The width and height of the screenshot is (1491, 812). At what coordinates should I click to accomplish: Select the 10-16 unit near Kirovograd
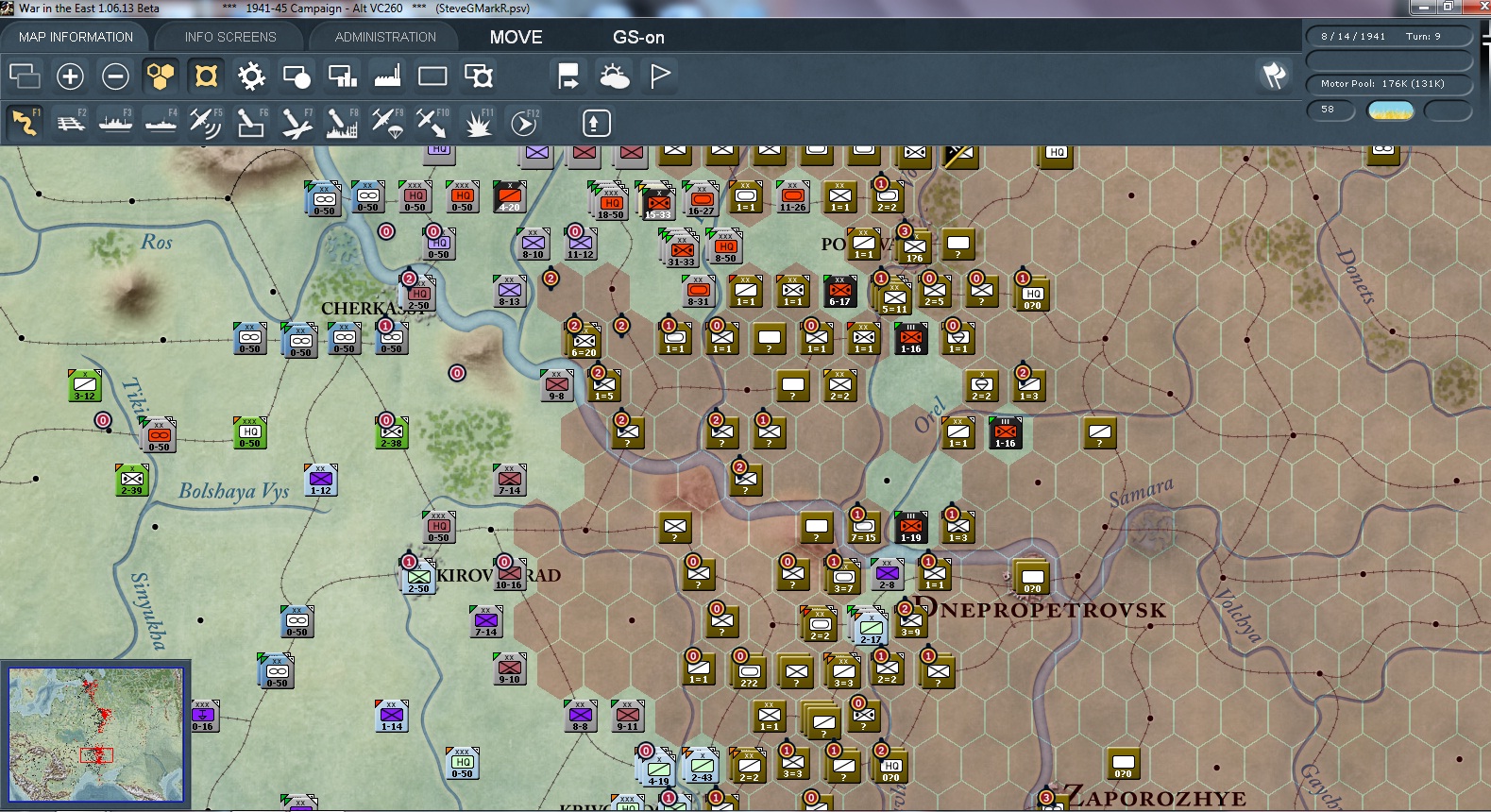point(510,574)
